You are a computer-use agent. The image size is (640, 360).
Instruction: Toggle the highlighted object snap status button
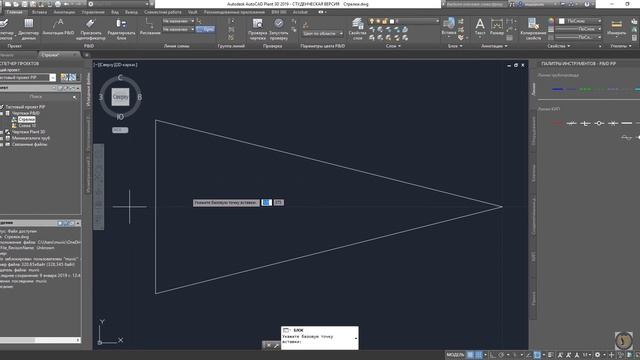click(x=537, y=355)
